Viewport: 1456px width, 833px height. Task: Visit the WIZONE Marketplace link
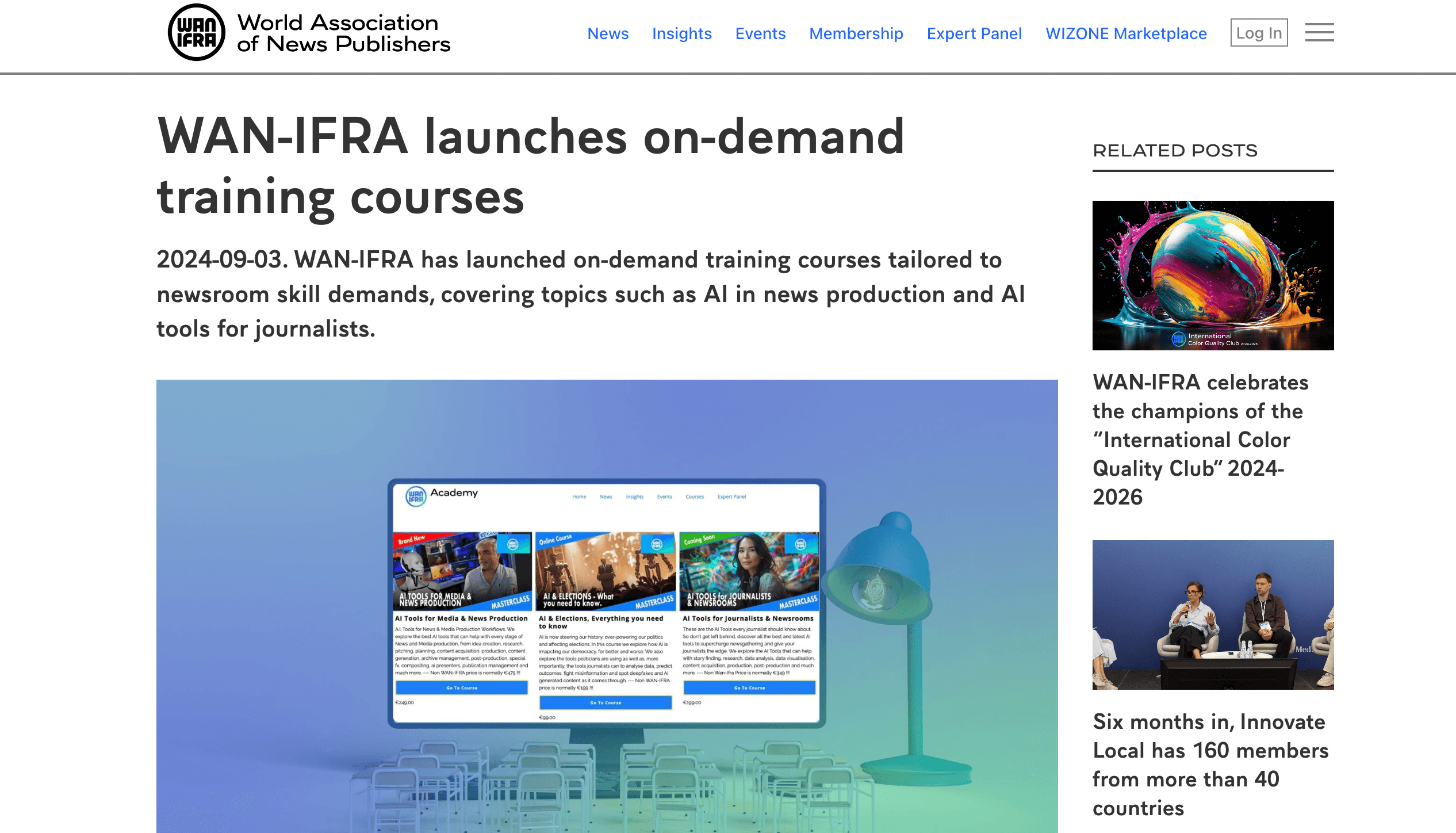[1126, 33]
